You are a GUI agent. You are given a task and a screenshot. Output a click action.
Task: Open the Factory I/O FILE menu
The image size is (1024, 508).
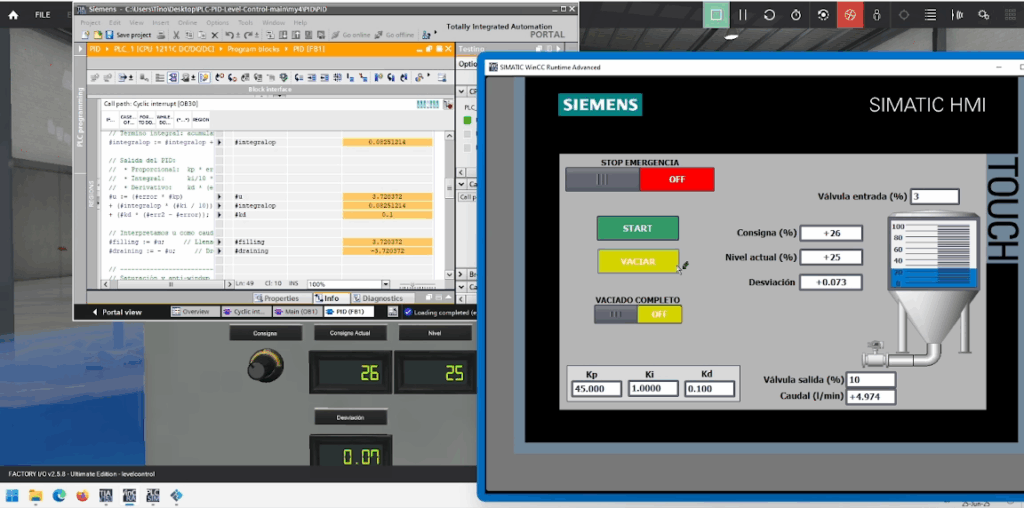42,14
